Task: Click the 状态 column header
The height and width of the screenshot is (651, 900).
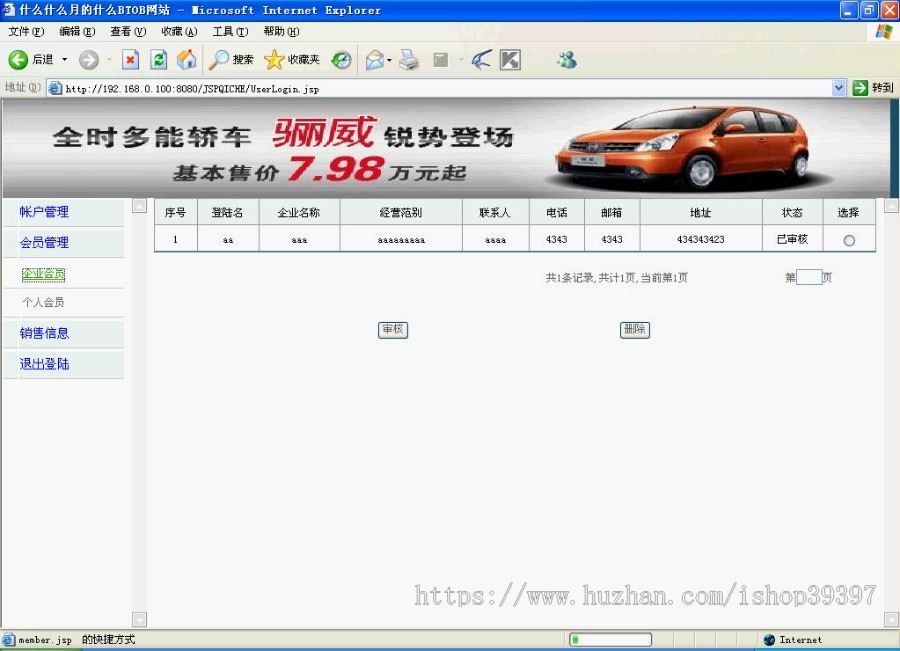Action: tap(792, 212)
